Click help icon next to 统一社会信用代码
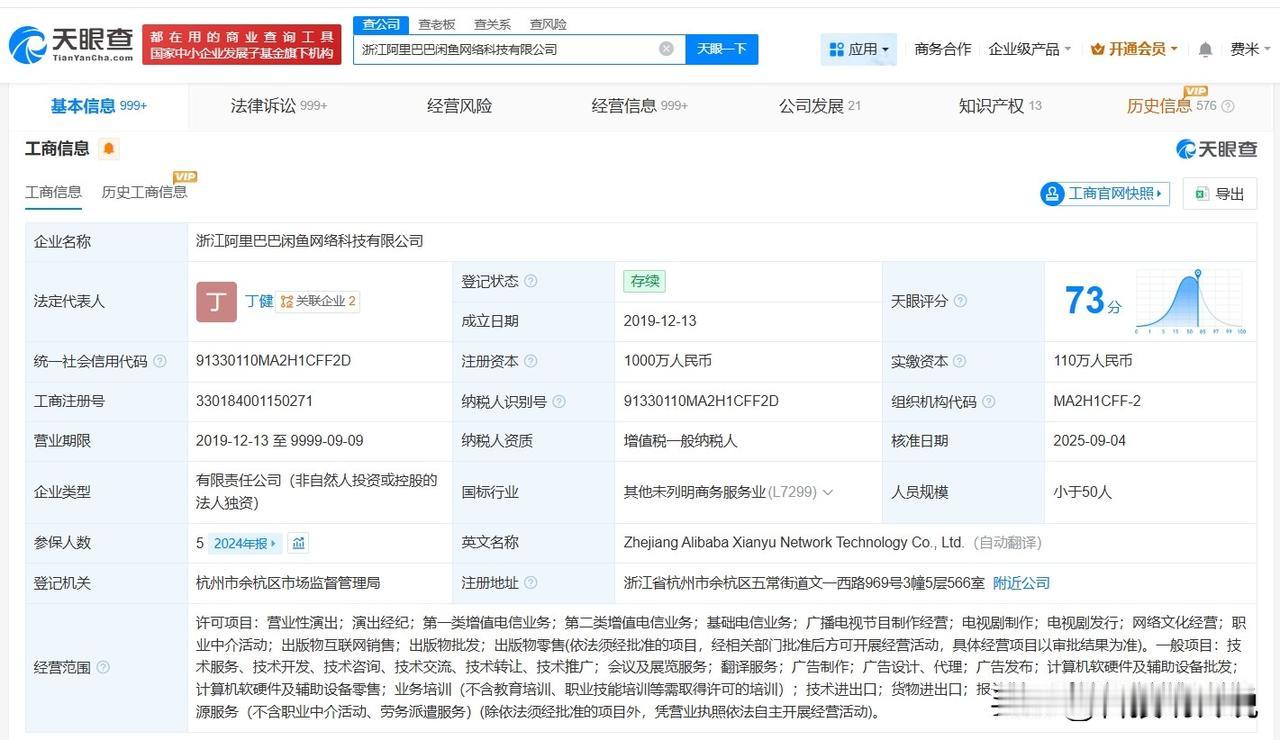This screenshot has width=1280, height=740. click(x=160, y=361)
